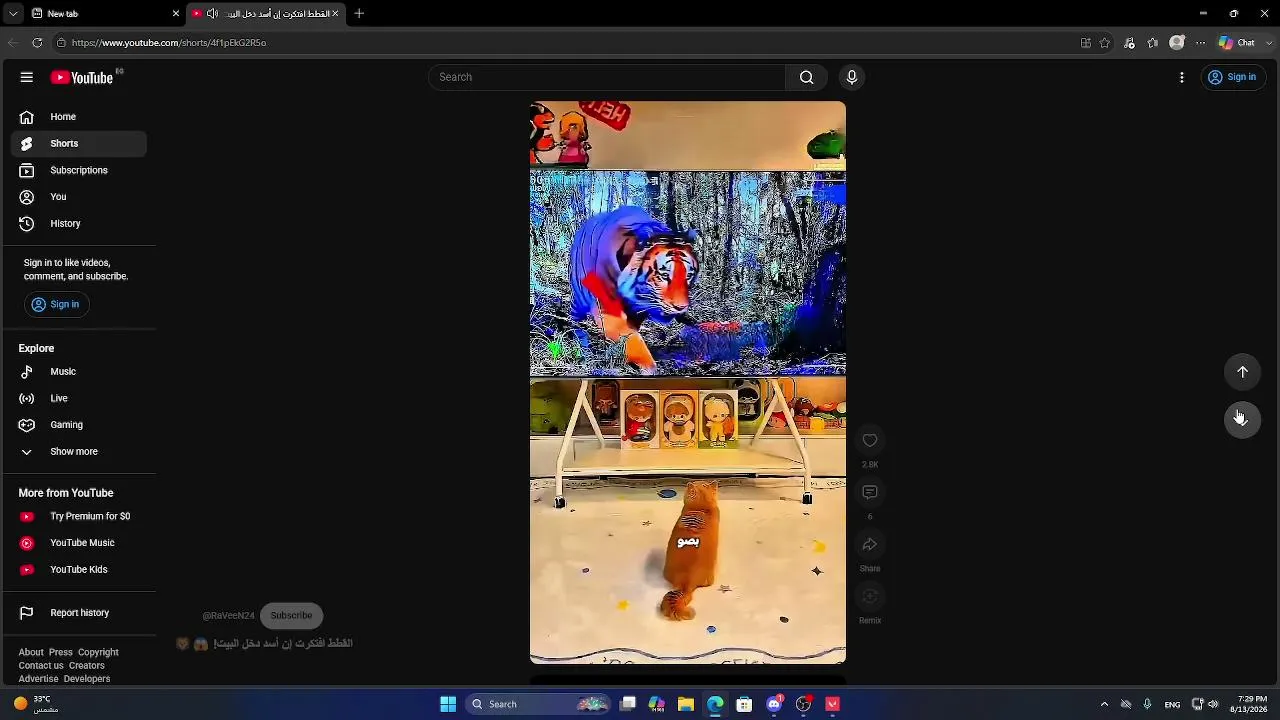Viewport: 1280px width, 720px height.
Task: Click Try Premium for $0
Action: coord(79,516)
